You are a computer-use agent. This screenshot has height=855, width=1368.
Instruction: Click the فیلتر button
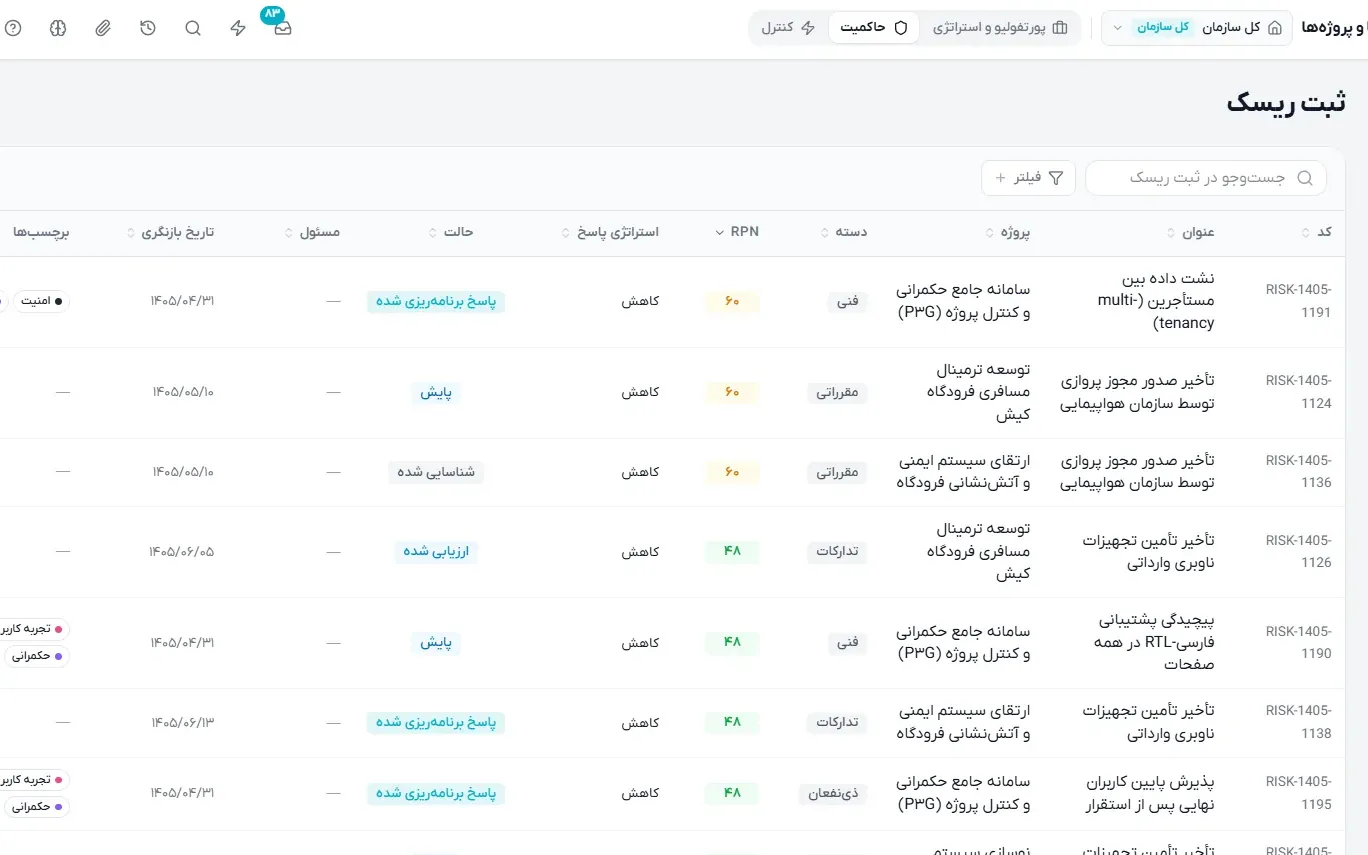pyautogui.click(x=1029, y=178)
